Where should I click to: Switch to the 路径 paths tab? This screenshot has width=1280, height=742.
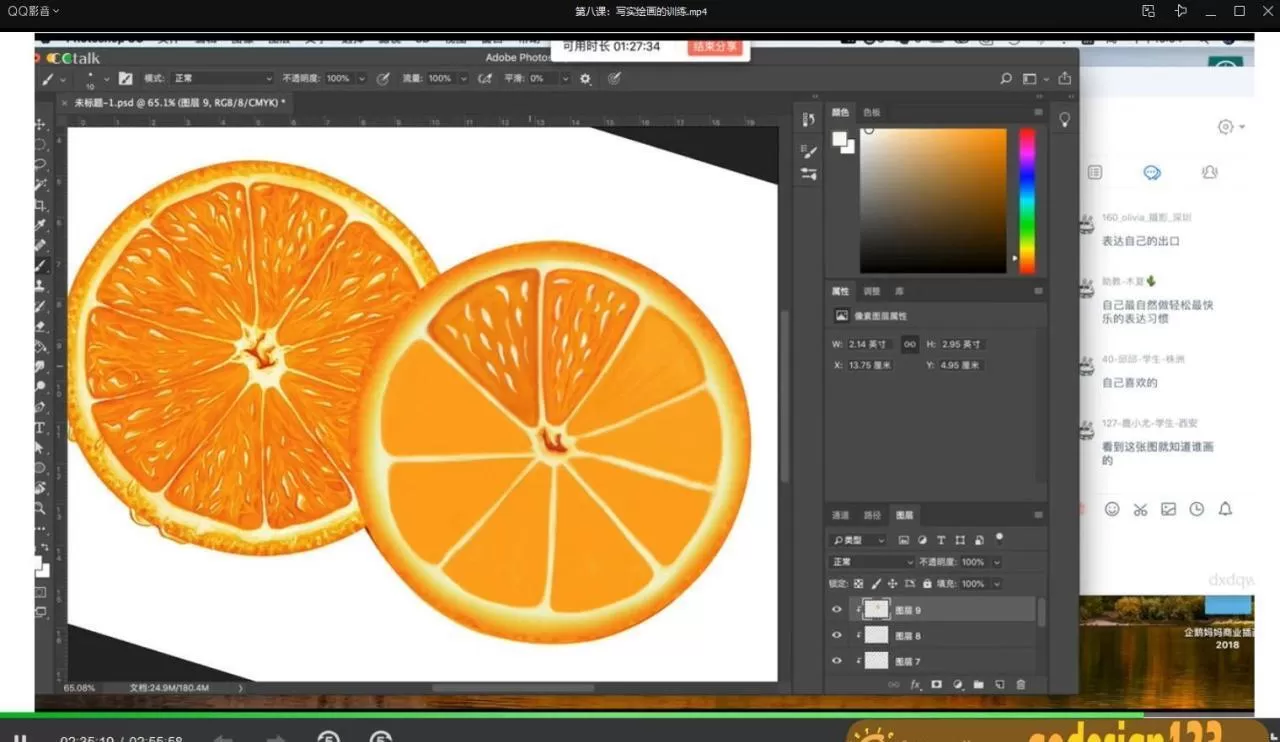(872, 515)
